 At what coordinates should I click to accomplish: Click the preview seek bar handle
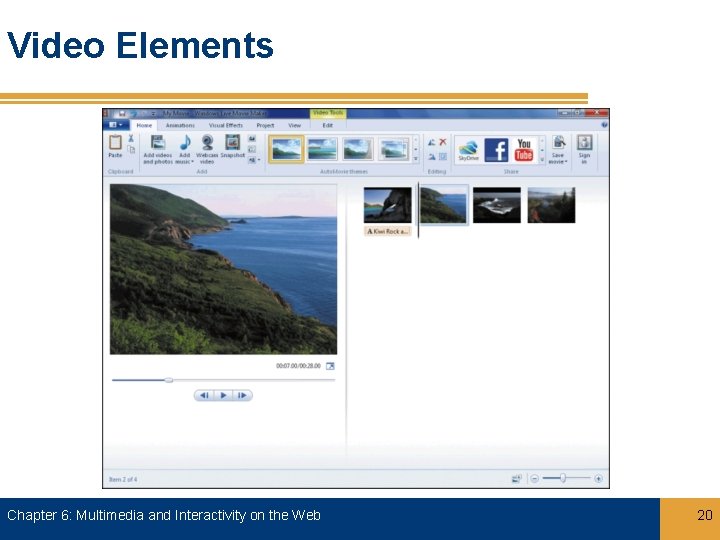pyautogui.click(x=169, y=380)
